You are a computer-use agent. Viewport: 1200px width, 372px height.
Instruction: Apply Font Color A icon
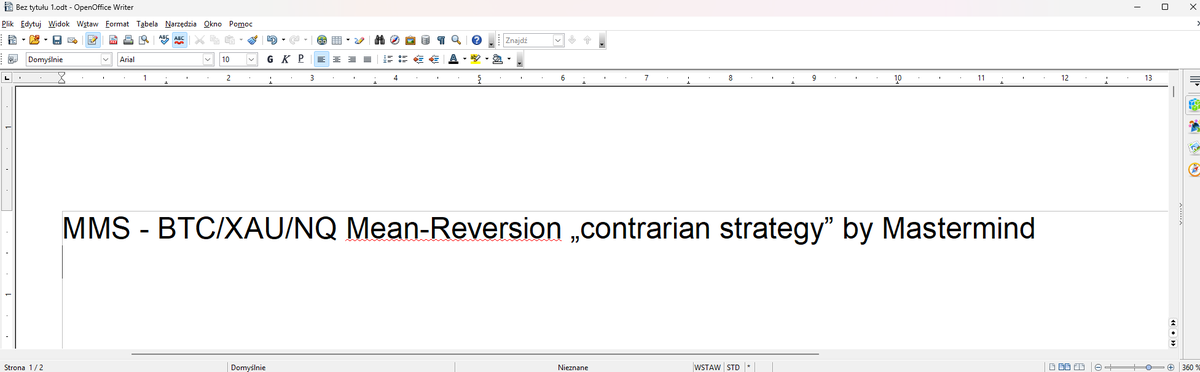tap(453, 59)
